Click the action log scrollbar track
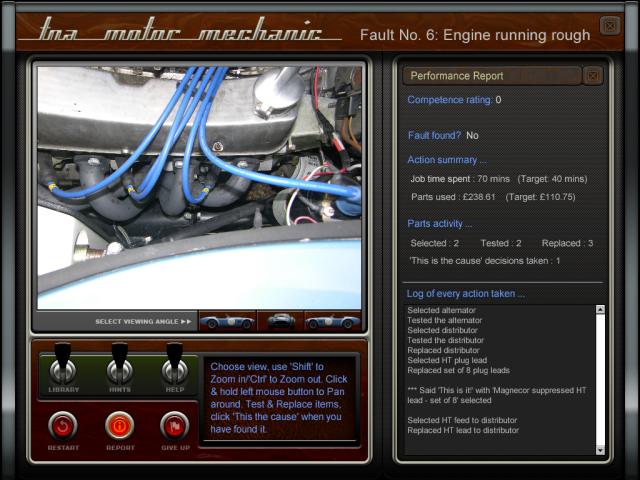Image resolution: width=640 pixels, height=480 pixels. click(x=600, y=380)
